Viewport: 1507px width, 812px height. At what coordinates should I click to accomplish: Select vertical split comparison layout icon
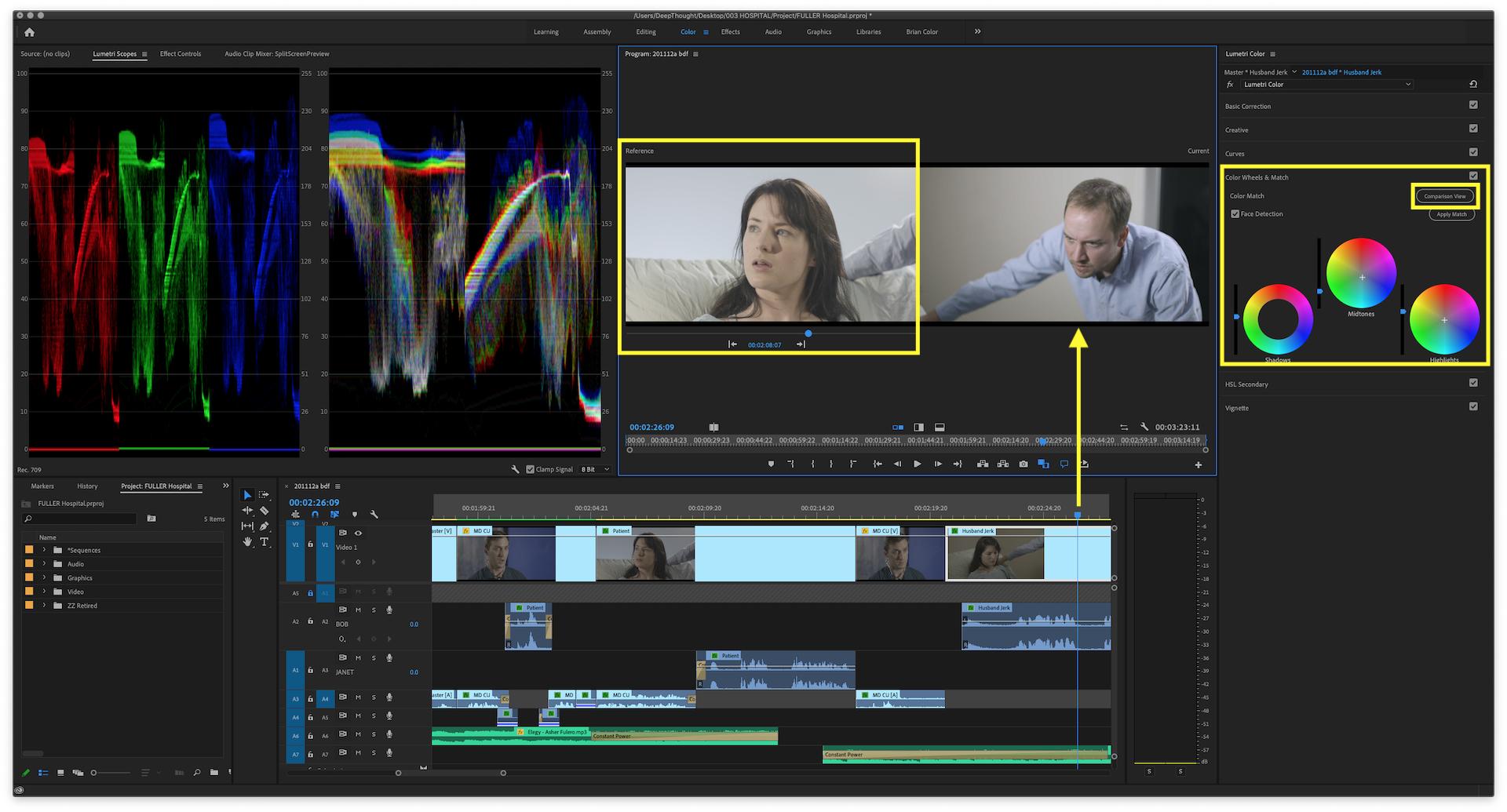pos(918,427)
